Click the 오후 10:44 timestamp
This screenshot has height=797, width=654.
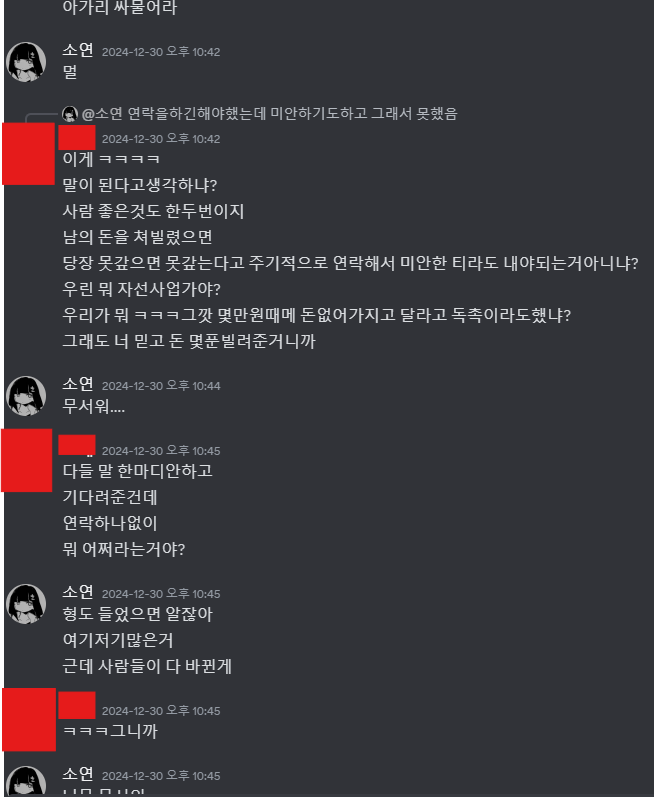pyautogui.click(x=161, y=386)
